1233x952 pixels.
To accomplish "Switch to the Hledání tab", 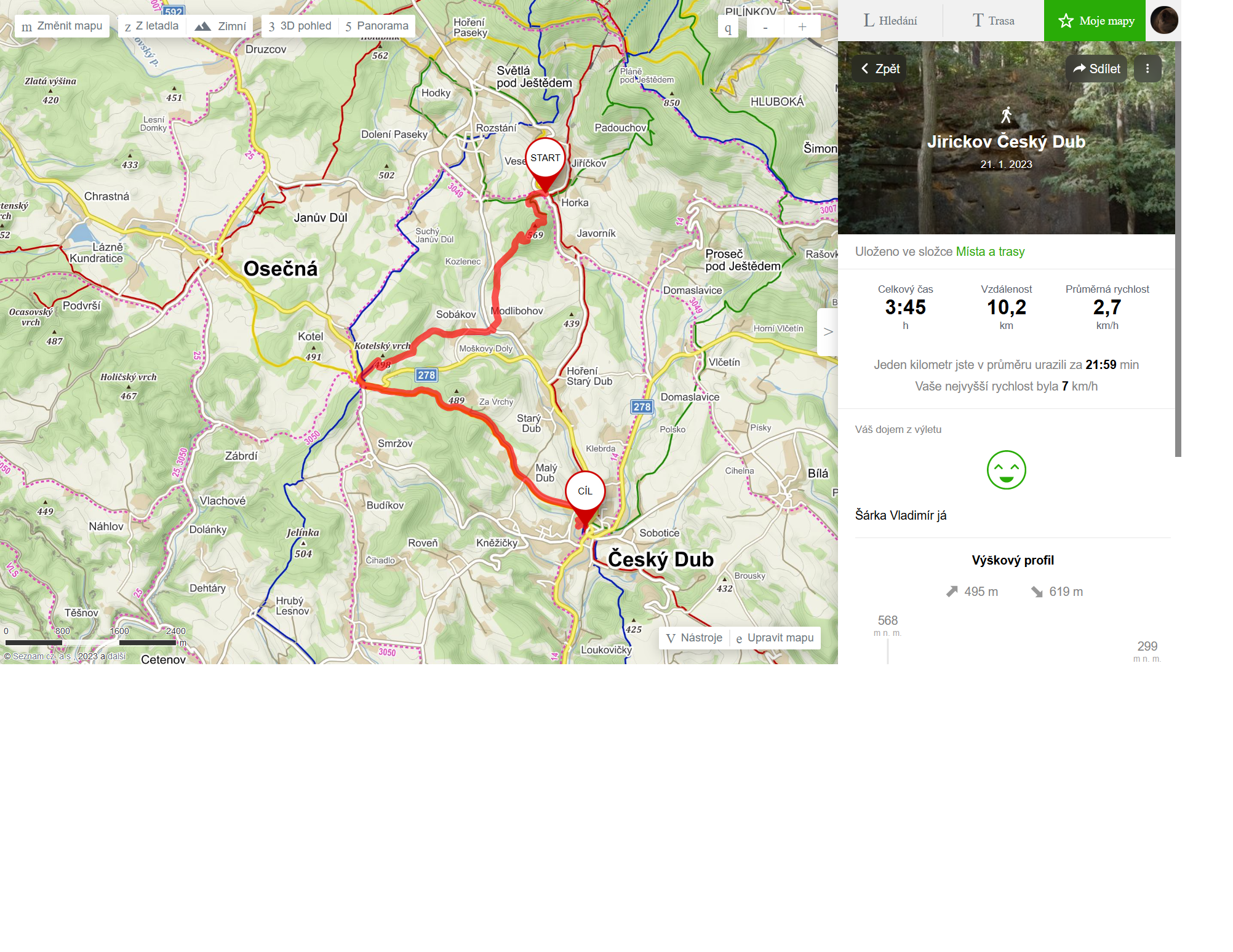I will pyautogui.click(x=890, y=20).
